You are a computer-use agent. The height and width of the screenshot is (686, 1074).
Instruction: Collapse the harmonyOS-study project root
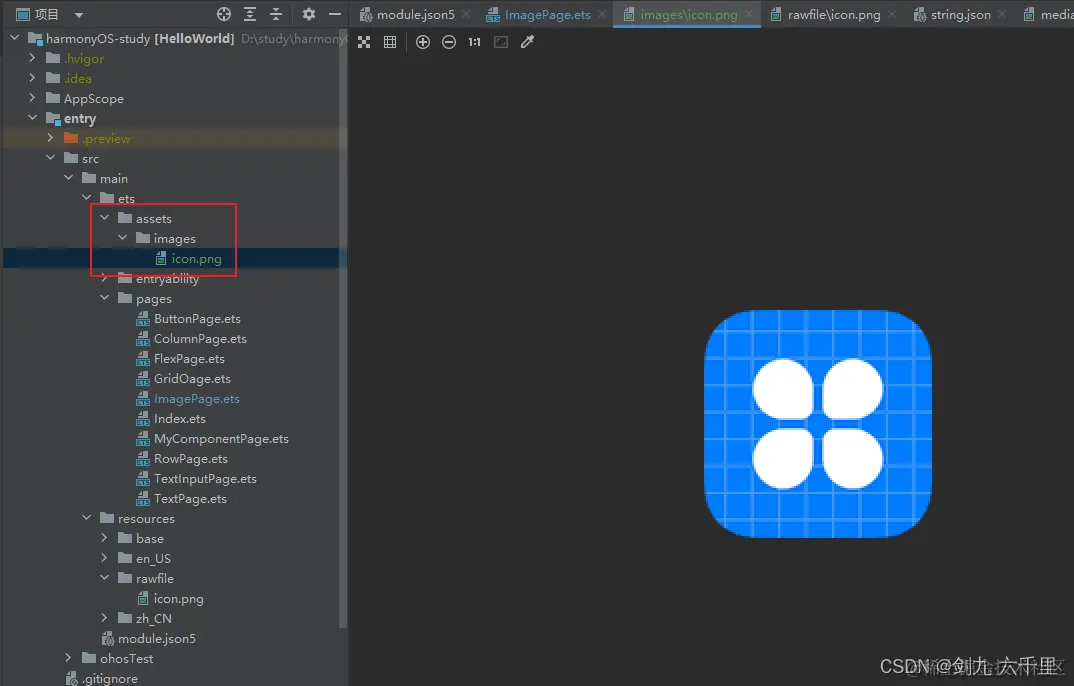(x=14, y=38)
